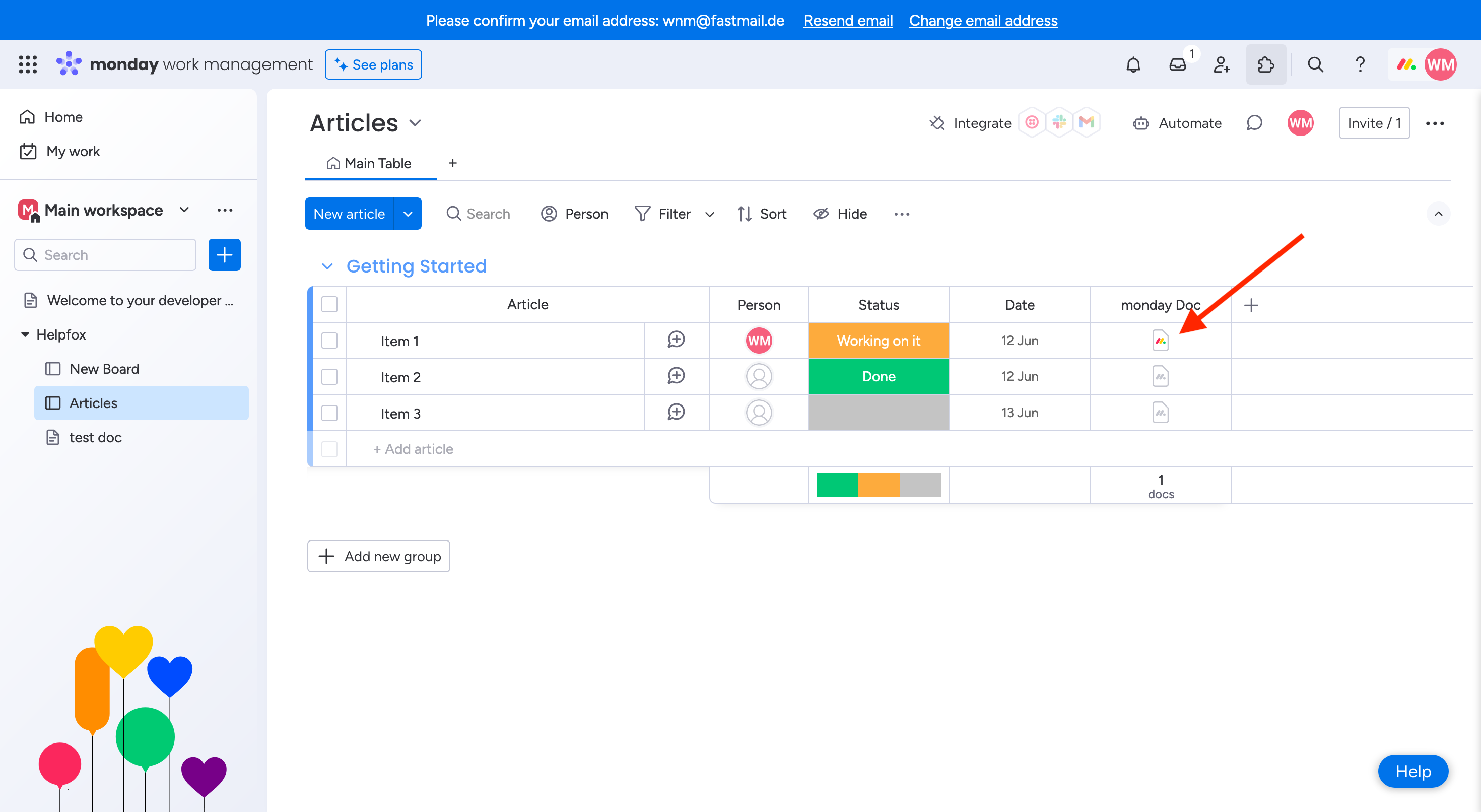Open workspace options three-dot menu

pyautogui.click(x=225, y=210)
